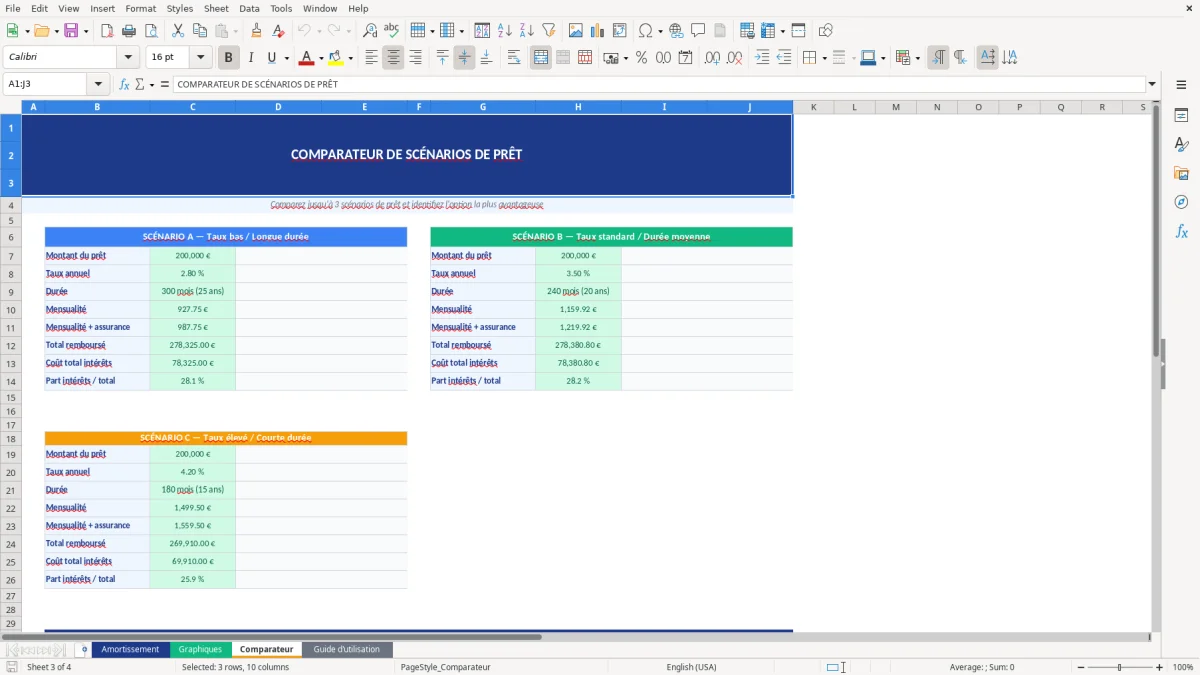This screenshot has height=675, width=1200.
Task: Toggle underline formatting
Action: point(270,57)
